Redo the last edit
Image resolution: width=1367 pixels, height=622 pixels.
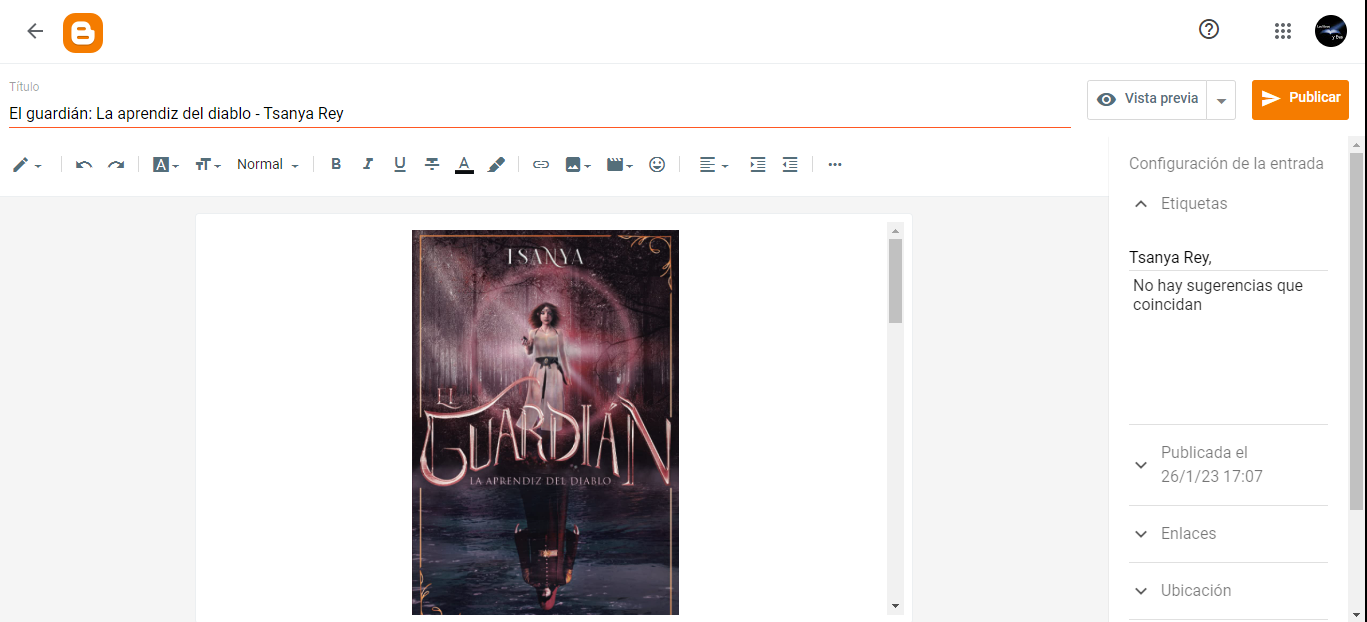116,165
